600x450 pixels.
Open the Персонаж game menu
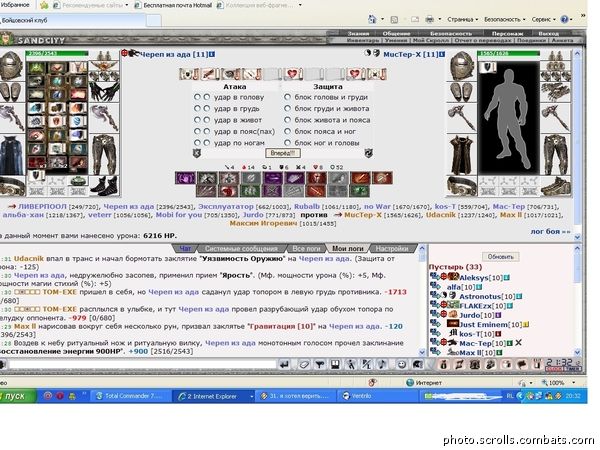[508, 34]
